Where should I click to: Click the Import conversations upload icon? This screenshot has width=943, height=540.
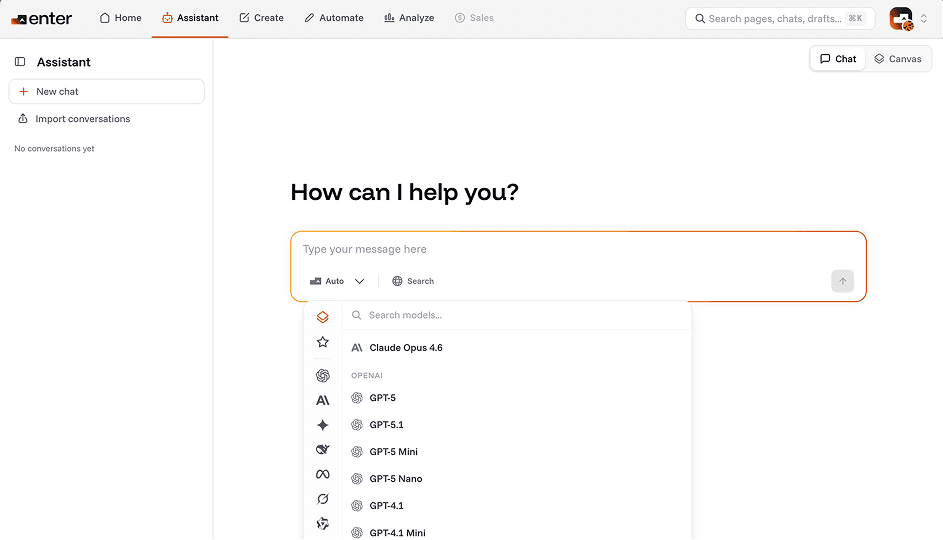(23, 118)
